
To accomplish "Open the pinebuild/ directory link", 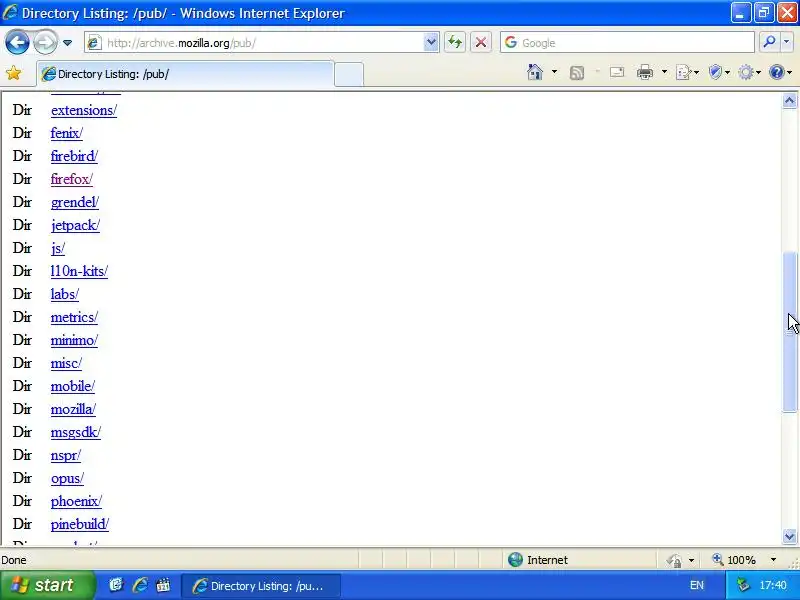I will [x=80, y=524].
